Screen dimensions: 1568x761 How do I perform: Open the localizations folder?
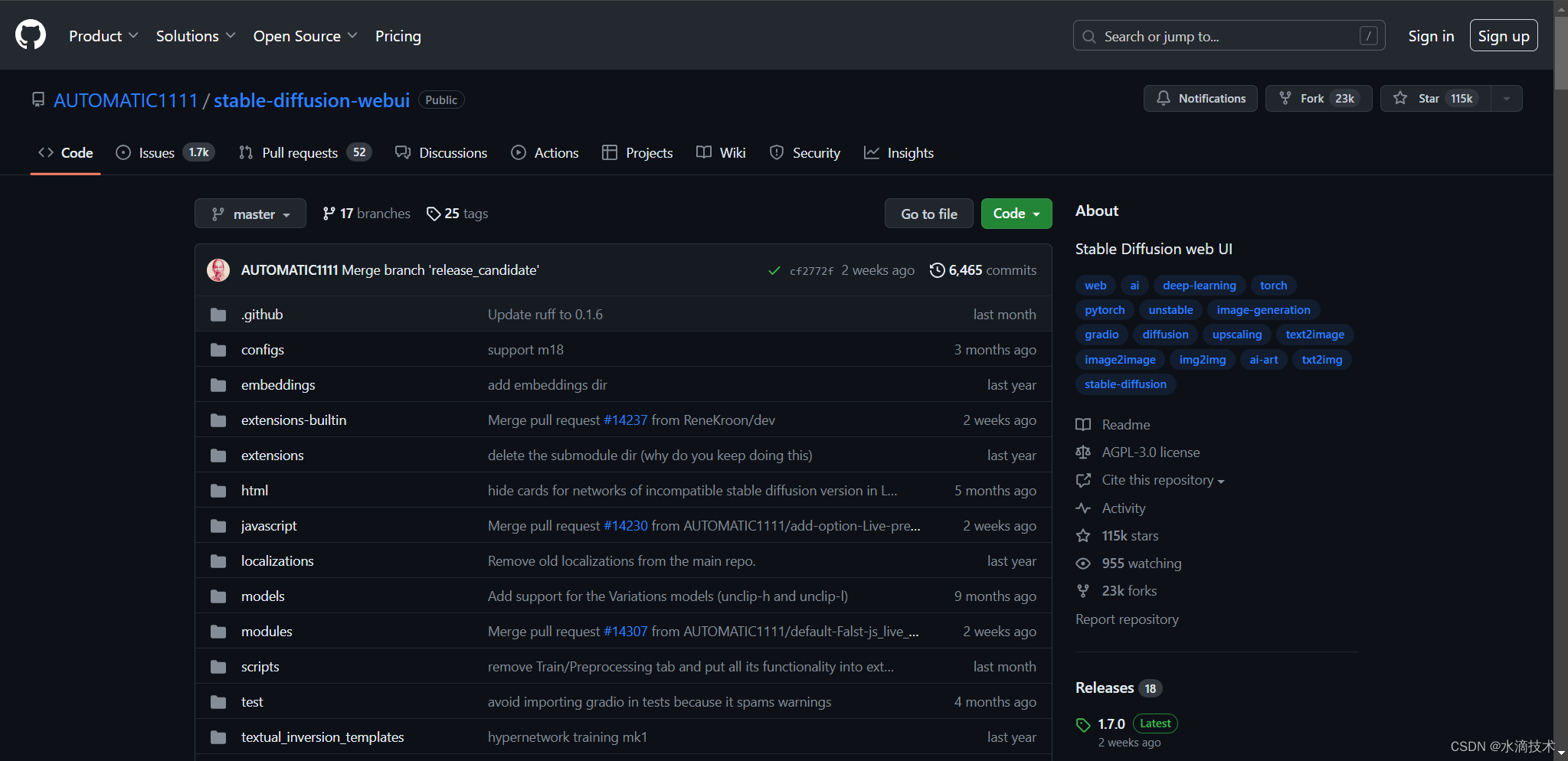click(277, 561)
